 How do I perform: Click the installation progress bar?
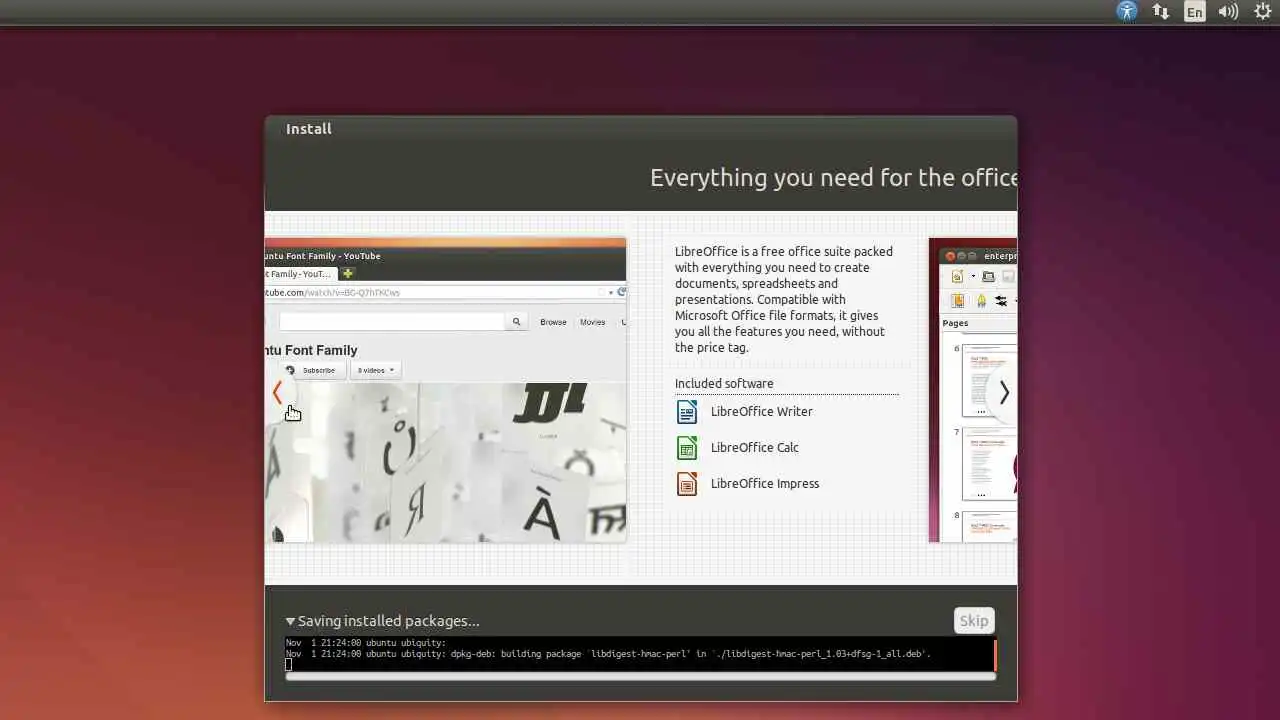pyautogui.click(x=640, y=677)
